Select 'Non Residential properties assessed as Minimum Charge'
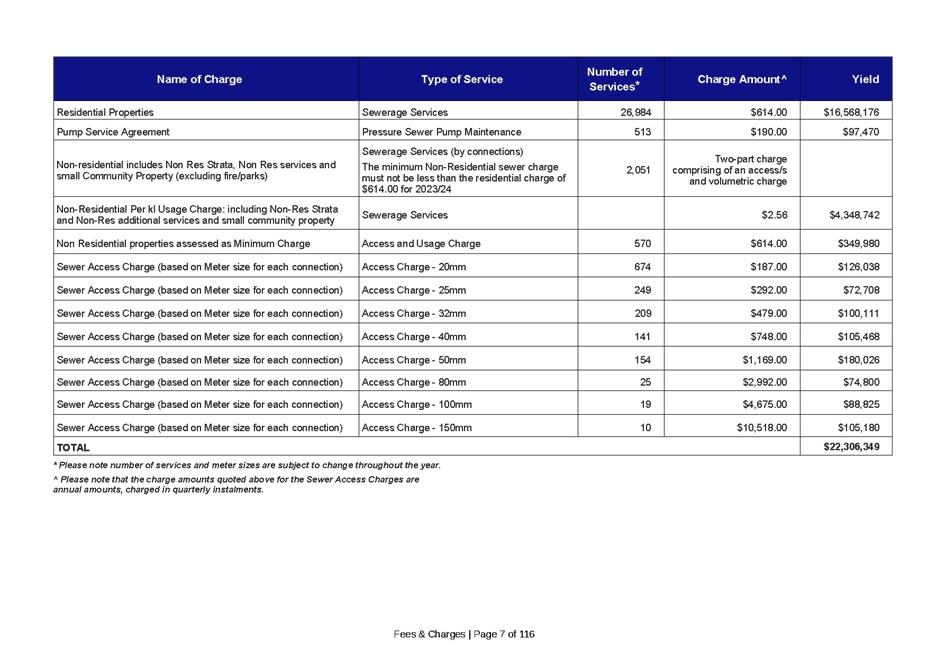This screenshot has width=928, height=656. pyautogui.click(x=183, y=243)
